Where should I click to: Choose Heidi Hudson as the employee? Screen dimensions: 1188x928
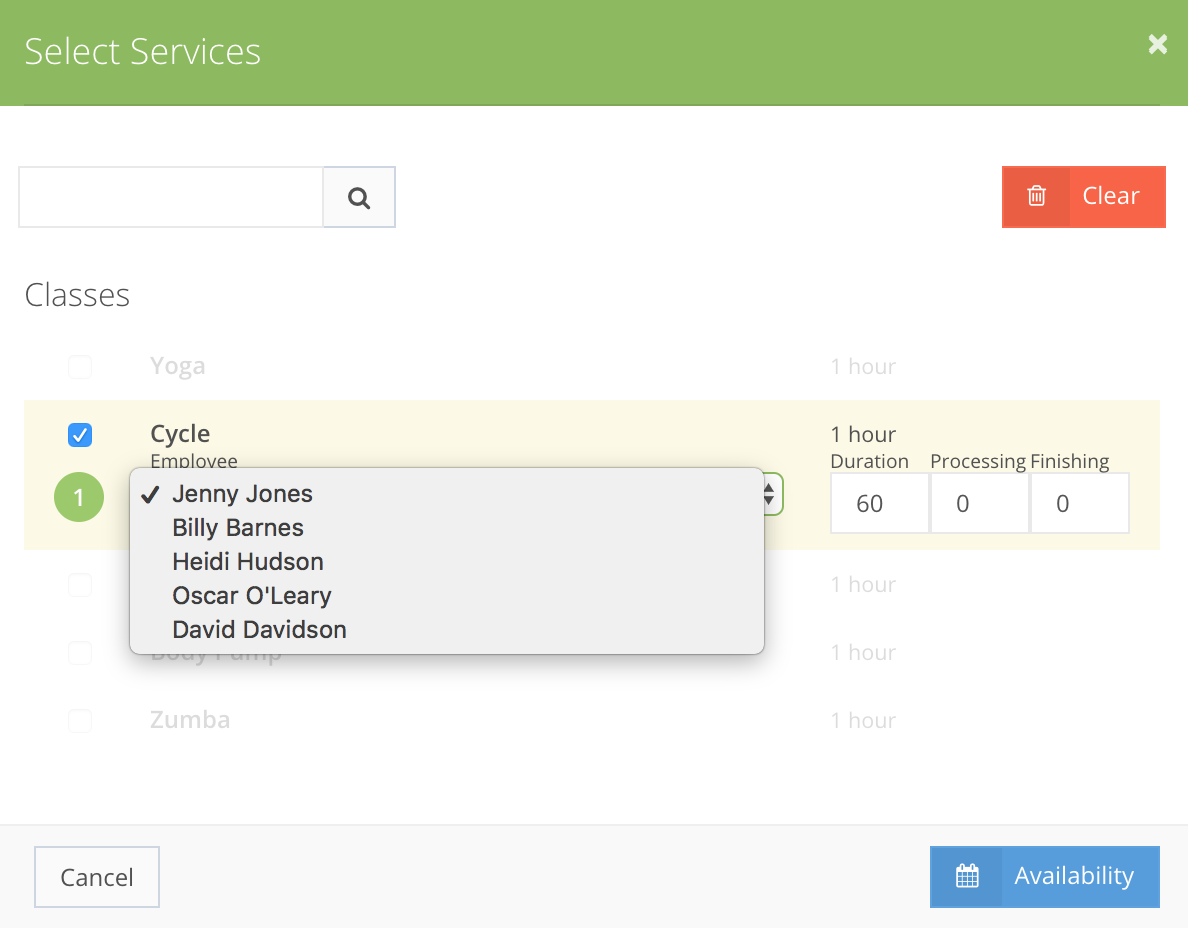coord(247,561)
